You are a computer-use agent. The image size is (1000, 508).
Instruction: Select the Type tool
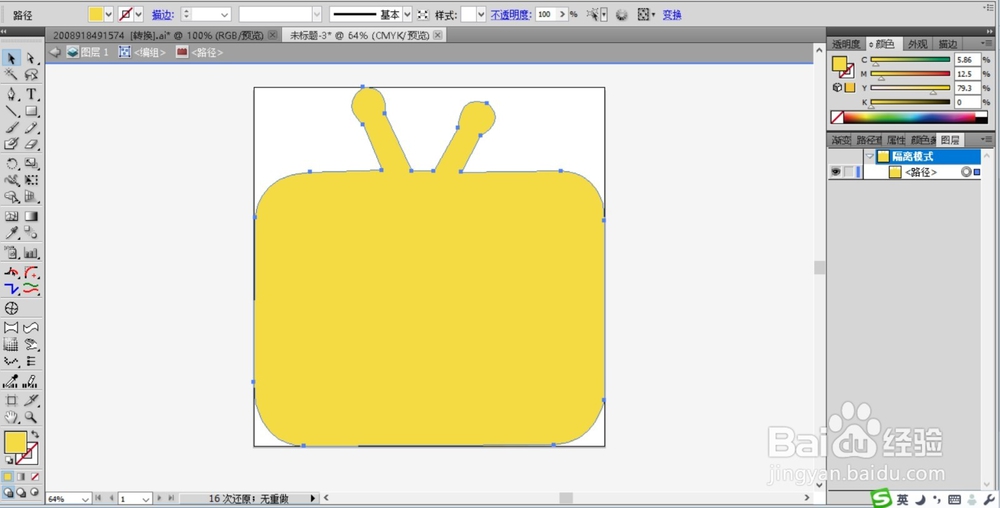[31, 94]
